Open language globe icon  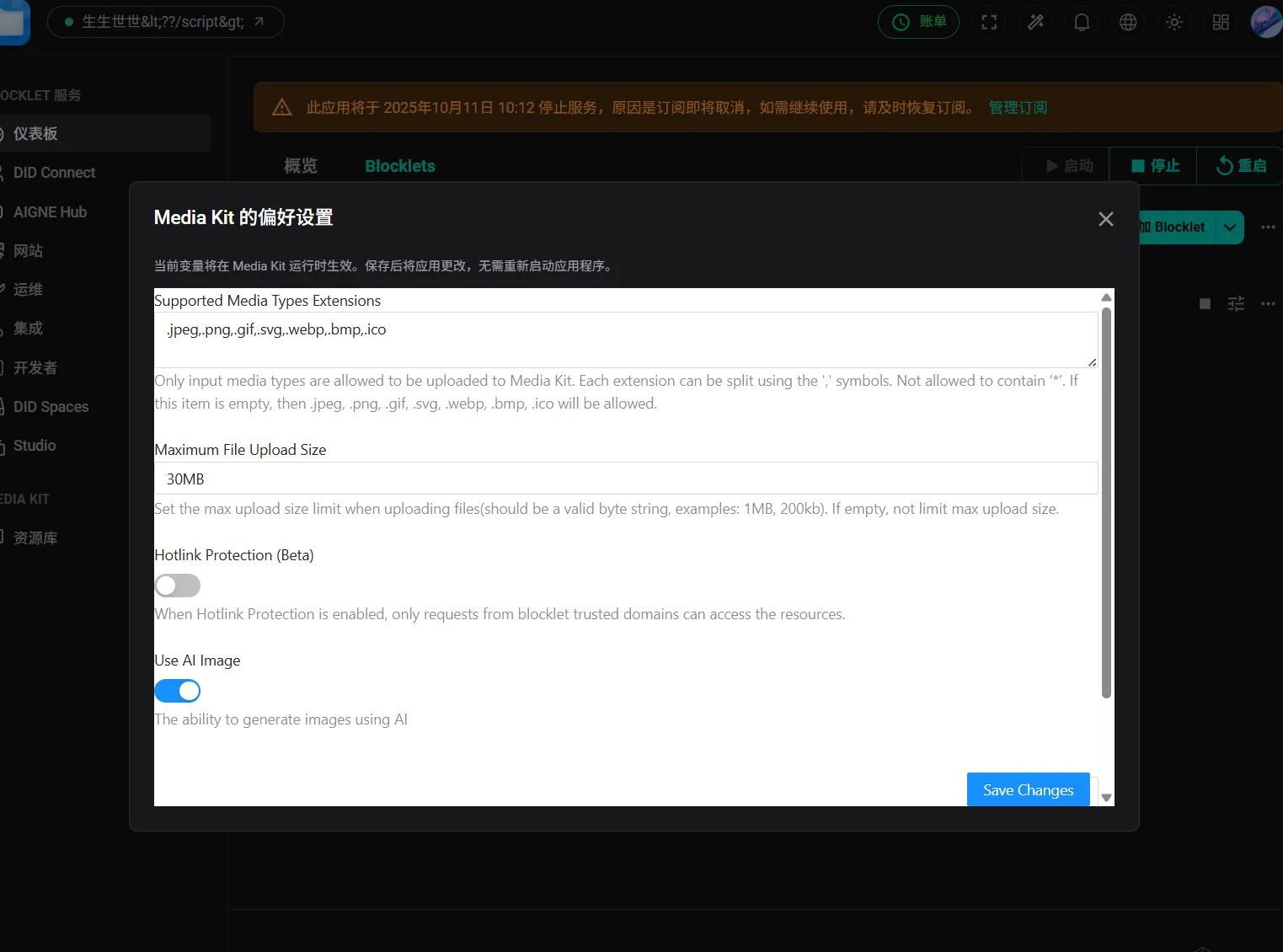click(1129, 23)
